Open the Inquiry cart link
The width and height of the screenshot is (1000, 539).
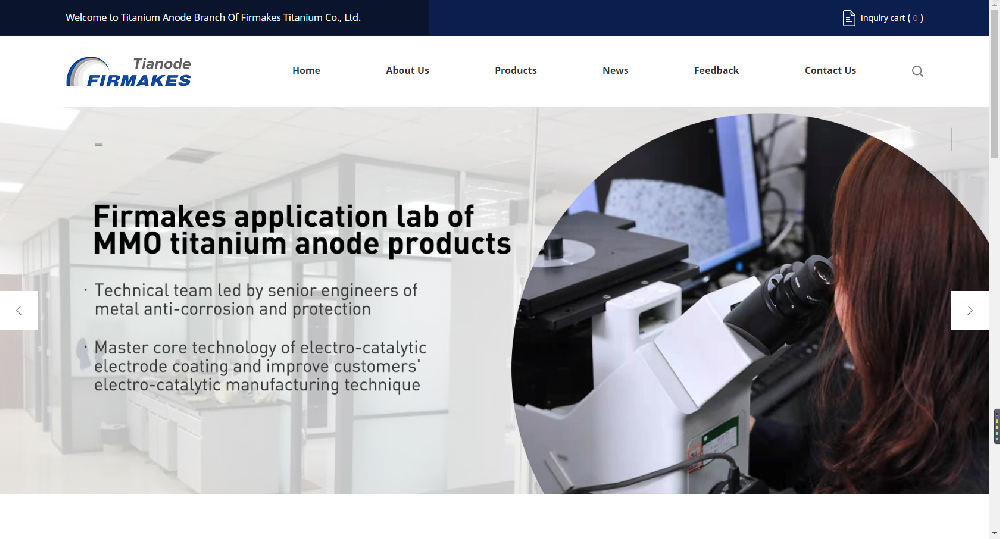[x=892, y=18]
